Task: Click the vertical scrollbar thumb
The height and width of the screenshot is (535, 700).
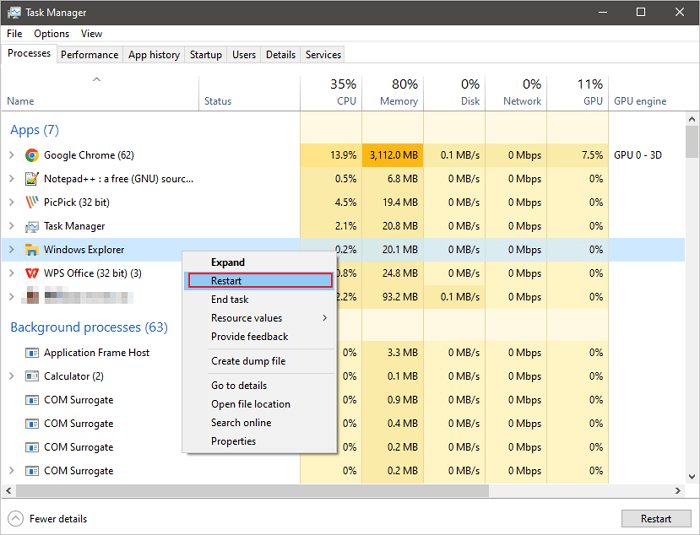Action: [x=692, y=138]
